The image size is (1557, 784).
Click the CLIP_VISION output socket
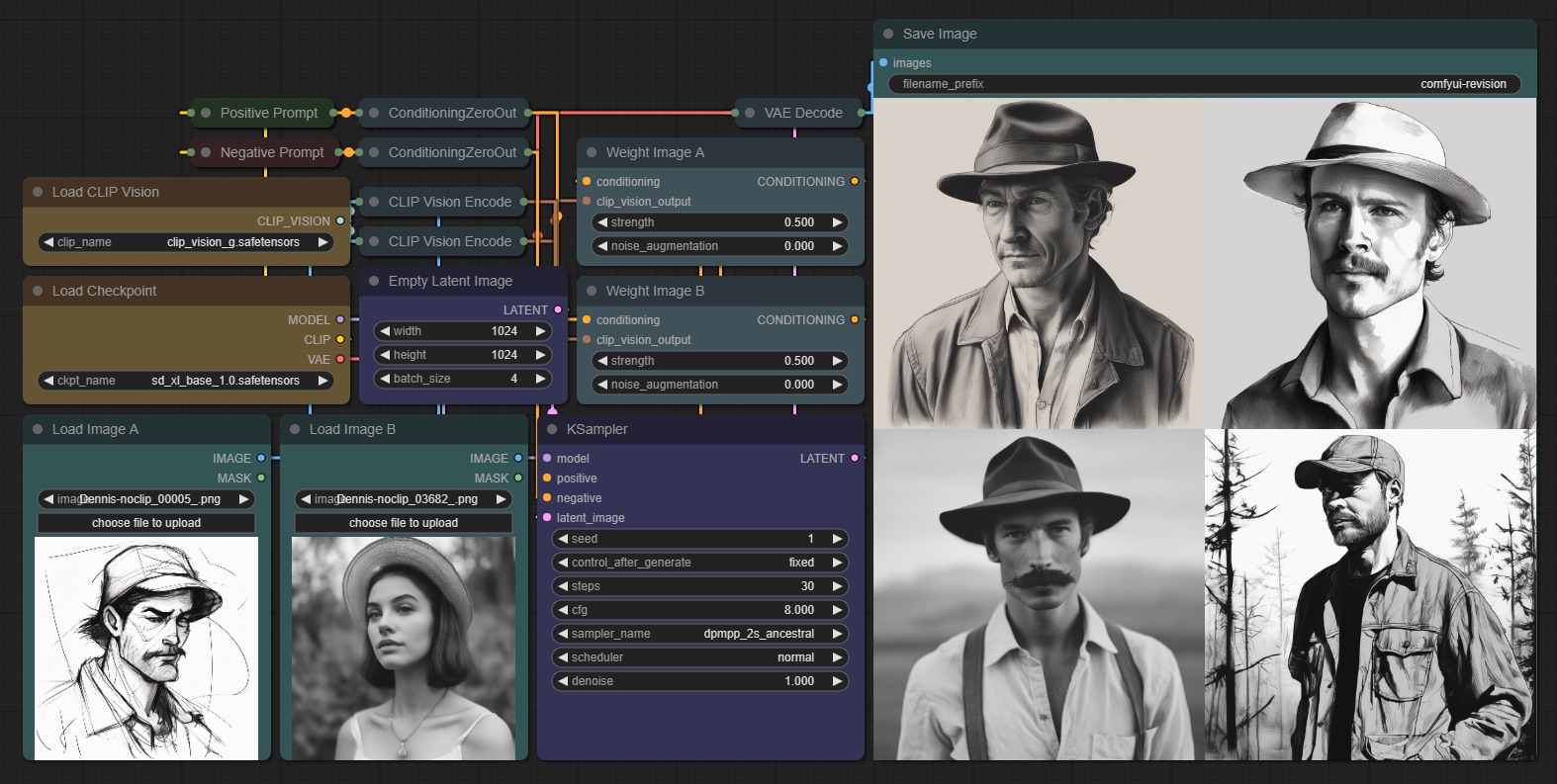tap(340, 220)
